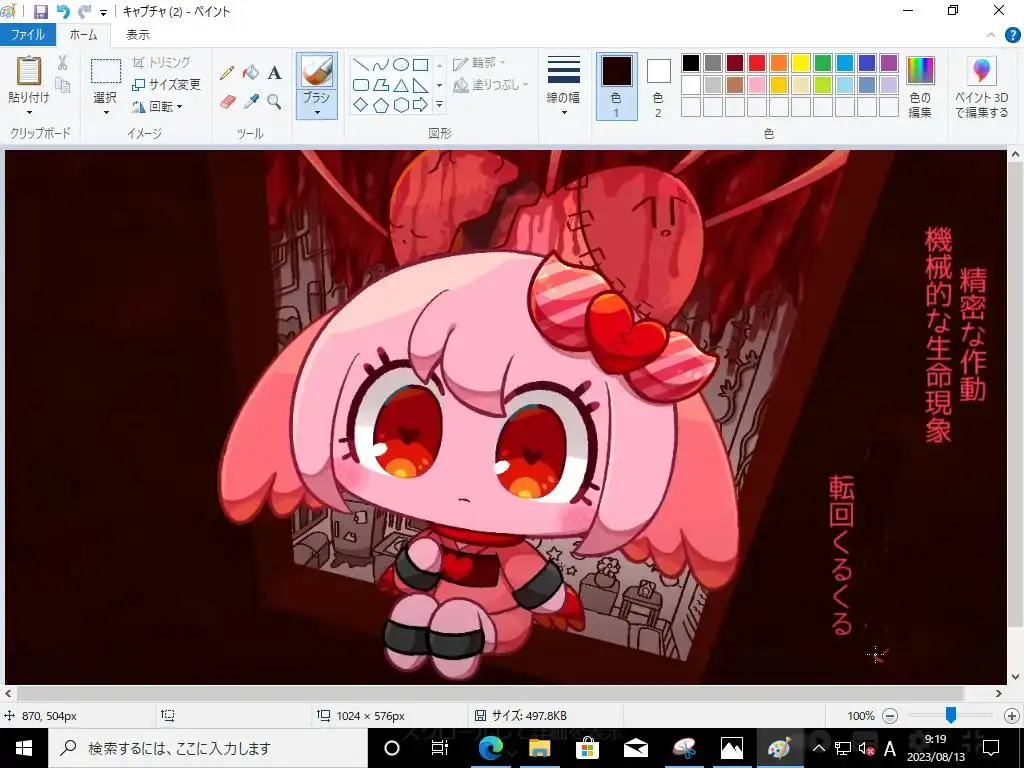Viewport: 1024px width, 768px height.
Task: Choose the Hexagon shape
Action: pos(401,104)
